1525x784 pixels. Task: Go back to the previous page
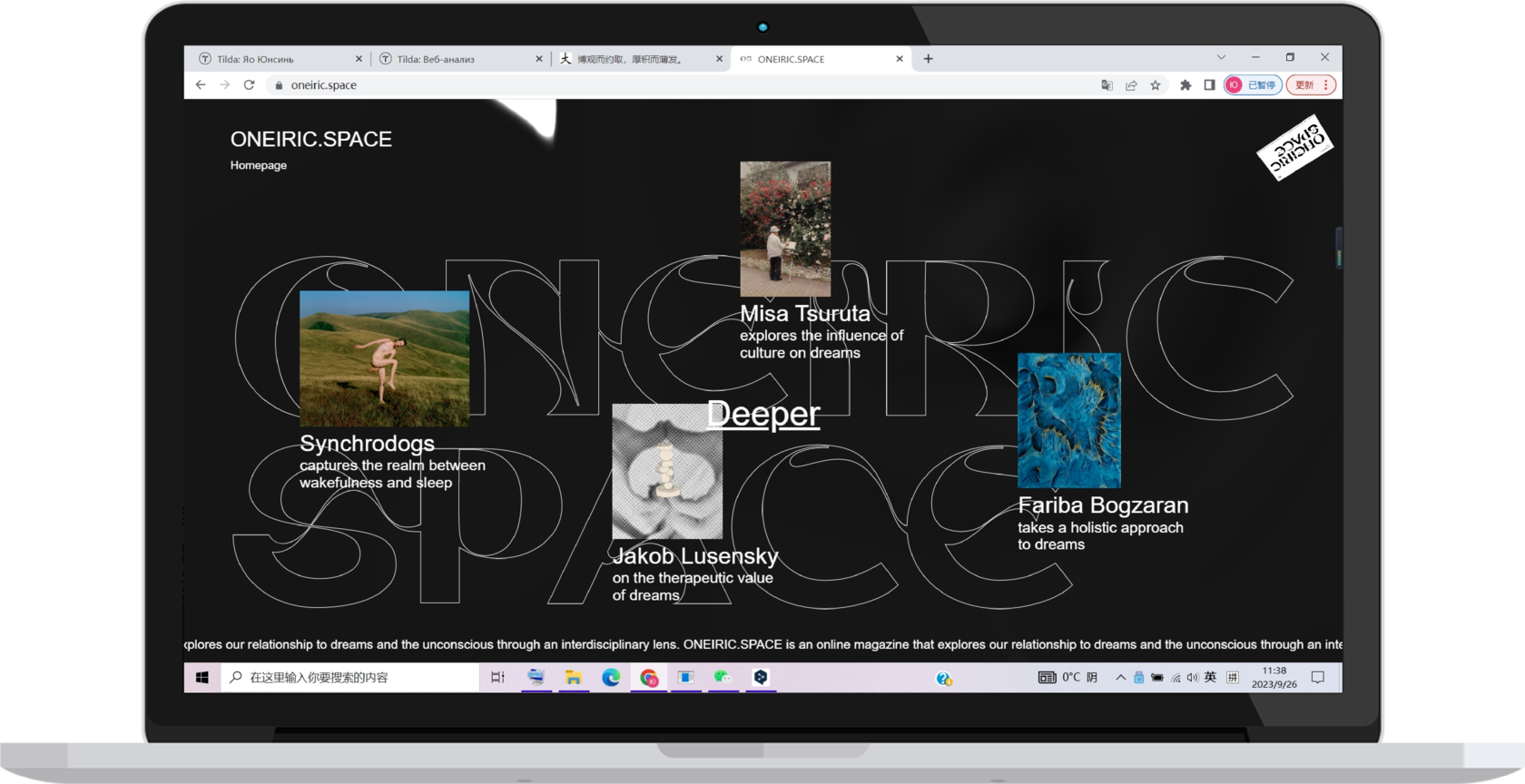[201, 85]
